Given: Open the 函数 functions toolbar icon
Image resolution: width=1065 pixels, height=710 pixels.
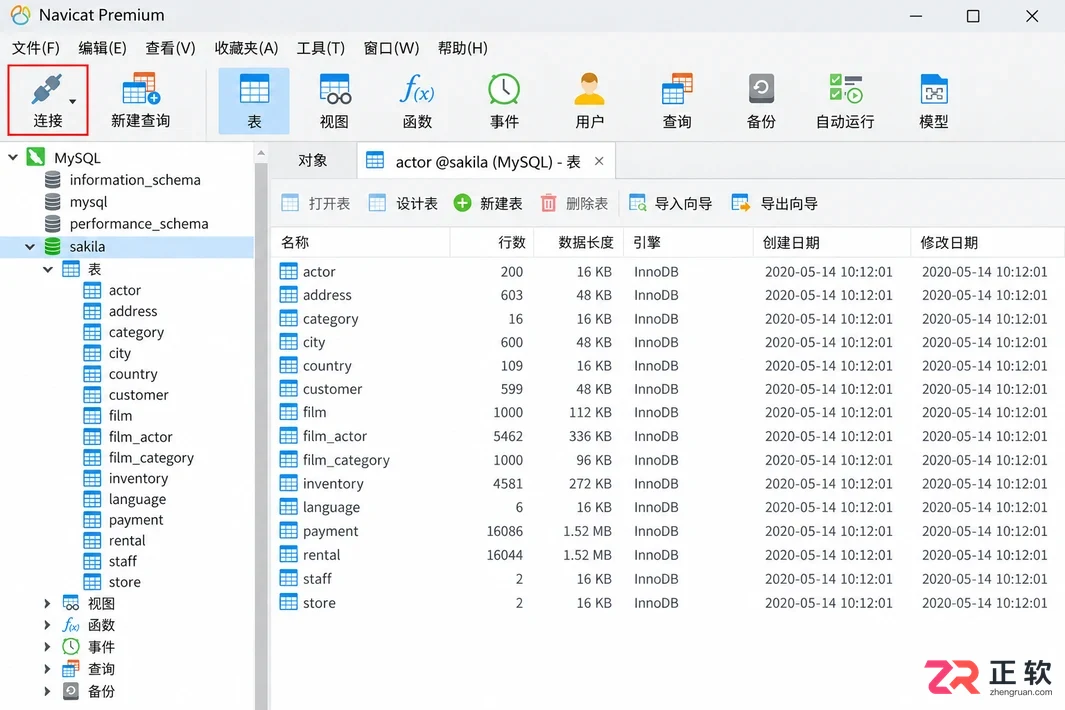Looking at the screenshot, I should pos(417,101).
